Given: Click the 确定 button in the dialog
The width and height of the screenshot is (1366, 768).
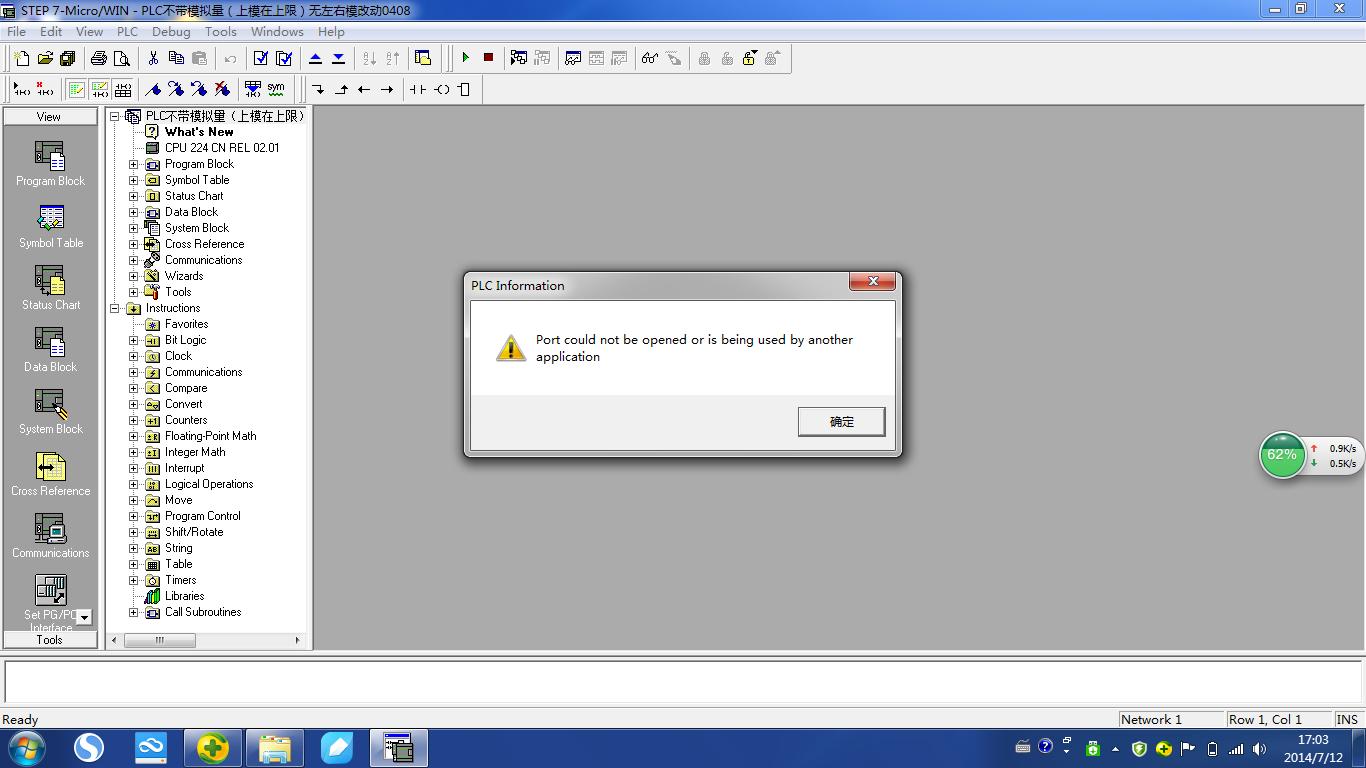Looking at the screenshot, I should [x=841, y=422].
